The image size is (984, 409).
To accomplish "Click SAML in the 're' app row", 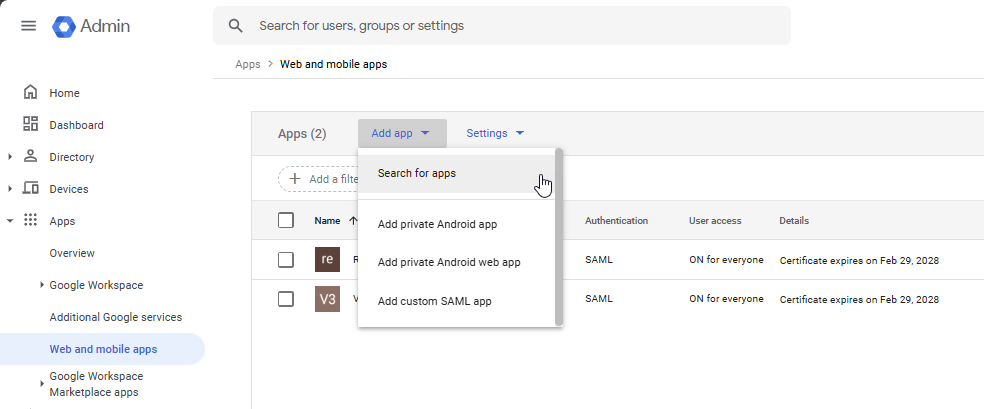I will pyautogui.click(x=599, y=260).
